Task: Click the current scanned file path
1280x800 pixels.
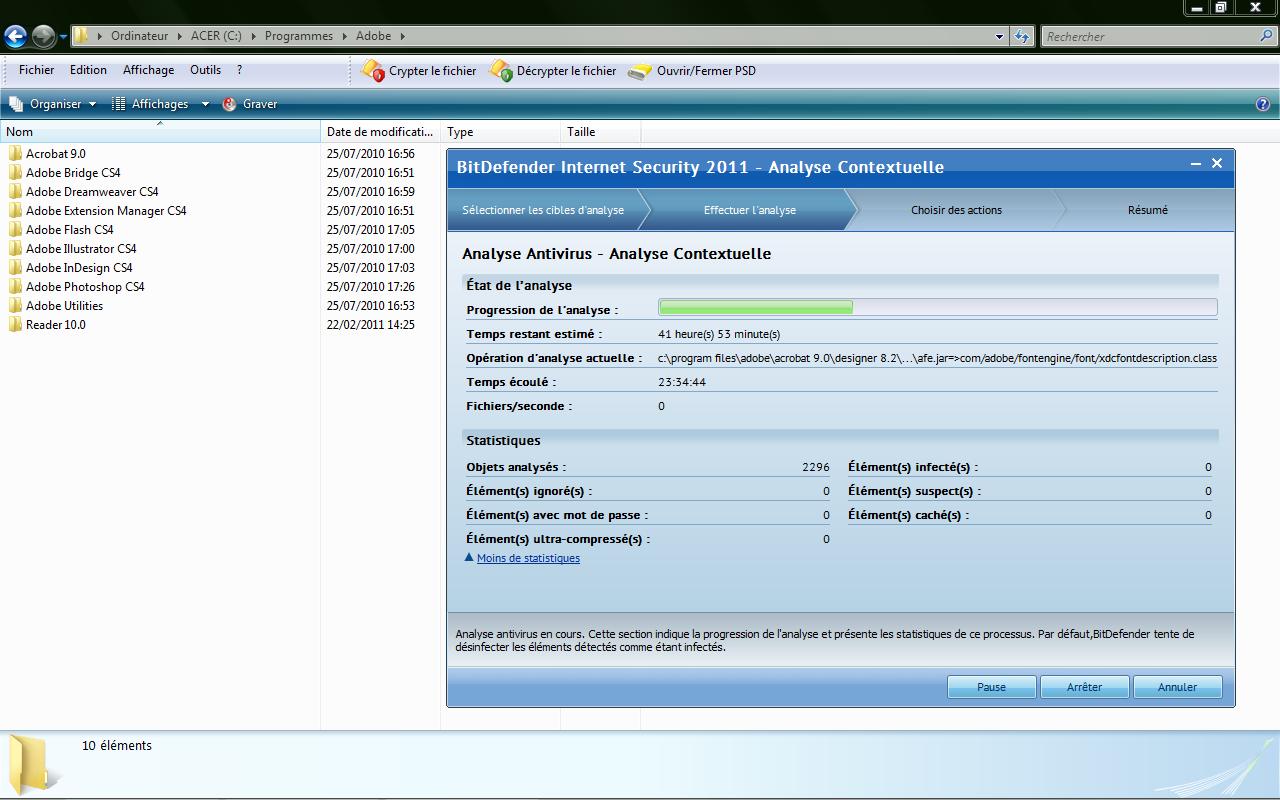Action: coord(937,358)
